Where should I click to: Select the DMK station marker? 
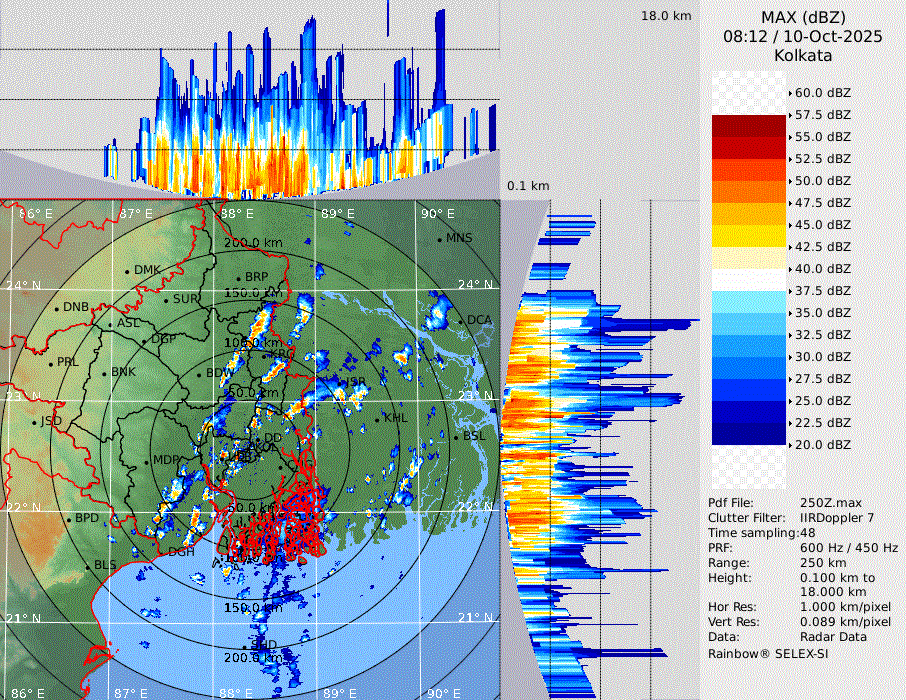[128, 270]
